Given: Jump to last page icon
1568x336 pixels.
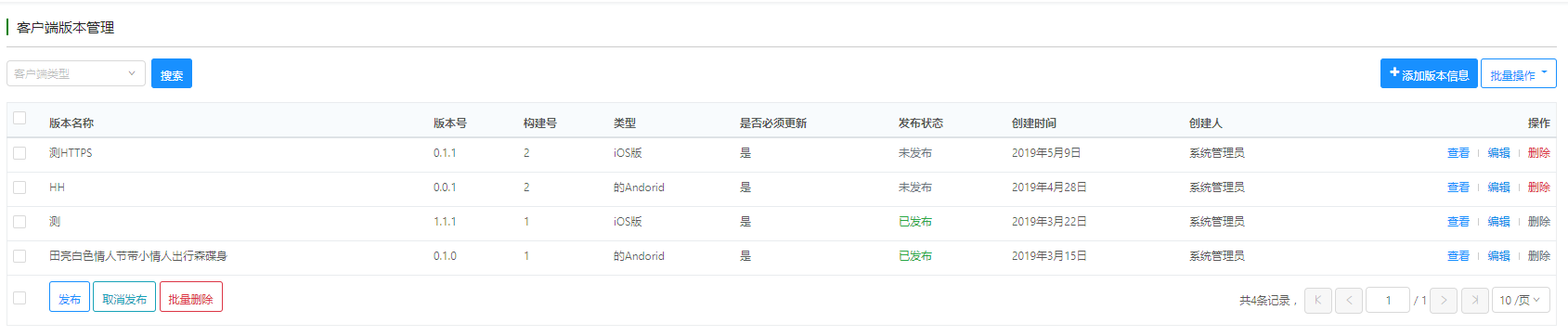Looking at the screenshot, I should (1475, 300).
